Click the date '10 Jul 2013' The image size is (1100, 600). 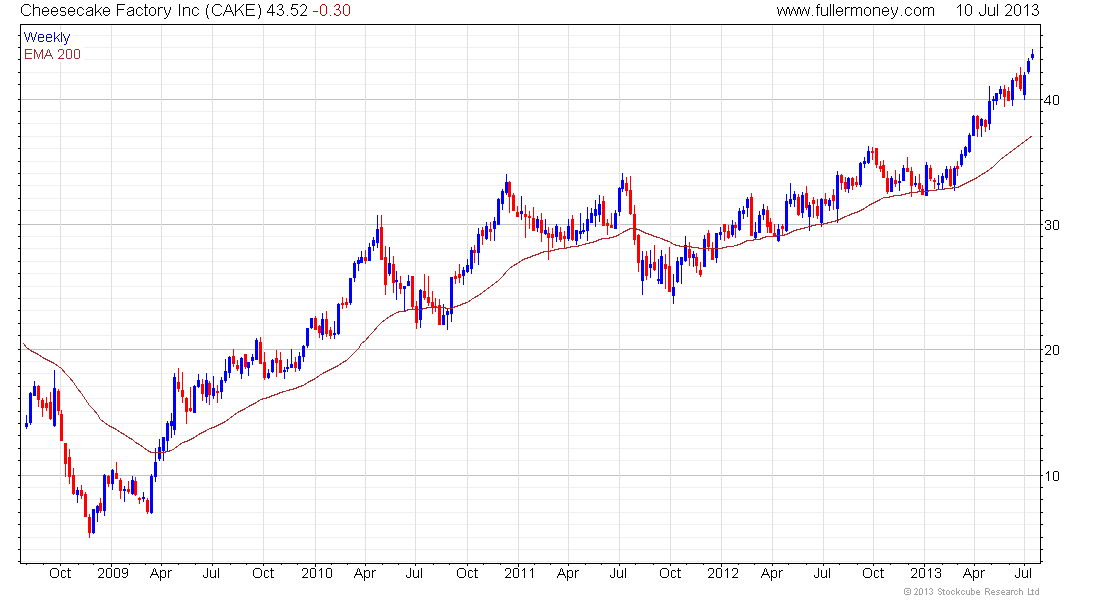coord(997,11)
